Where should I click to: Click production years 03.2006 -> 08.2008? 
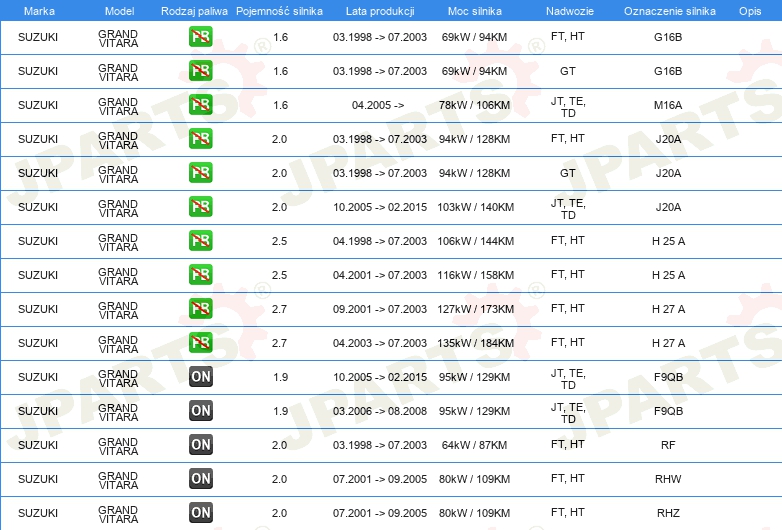point(380,411)
